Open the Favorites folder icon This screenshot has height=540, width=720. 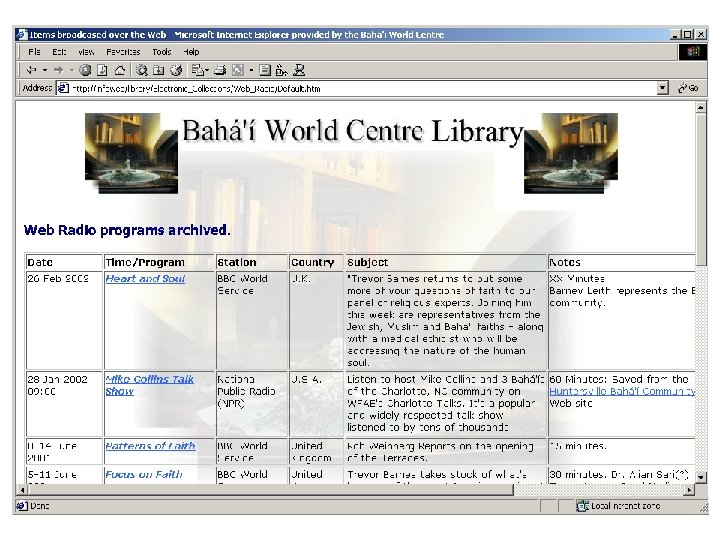tap(159, 70)
